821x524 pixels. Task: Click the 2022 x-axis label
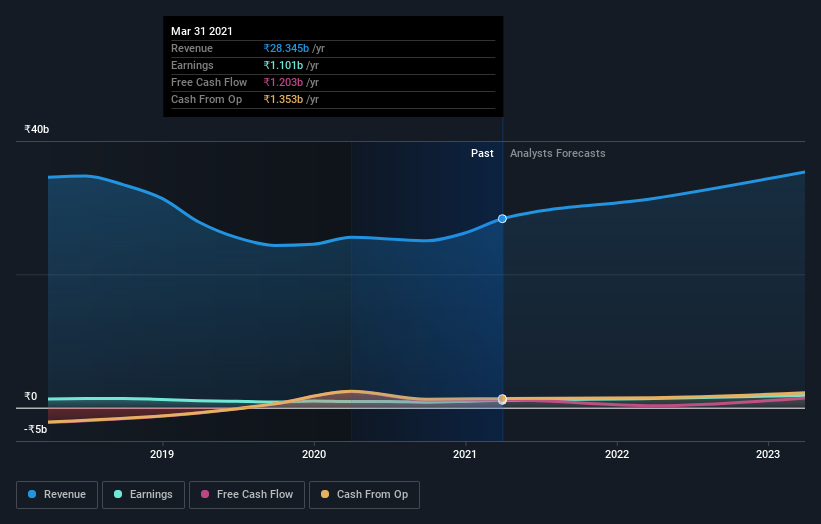(617, 454)
